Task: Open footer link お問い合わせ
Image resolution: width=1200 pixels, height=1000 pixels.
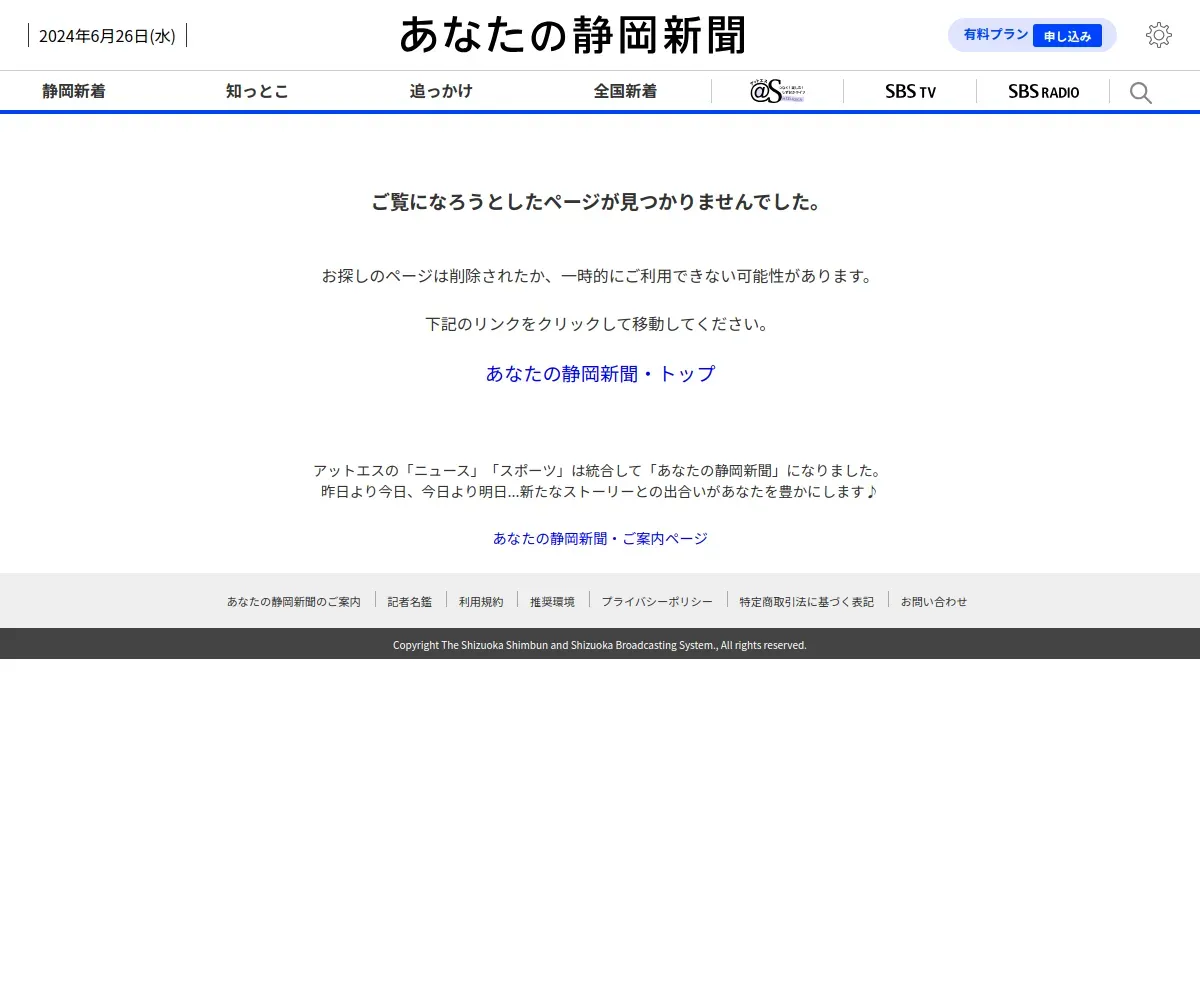Action: (x=934, y=601)
